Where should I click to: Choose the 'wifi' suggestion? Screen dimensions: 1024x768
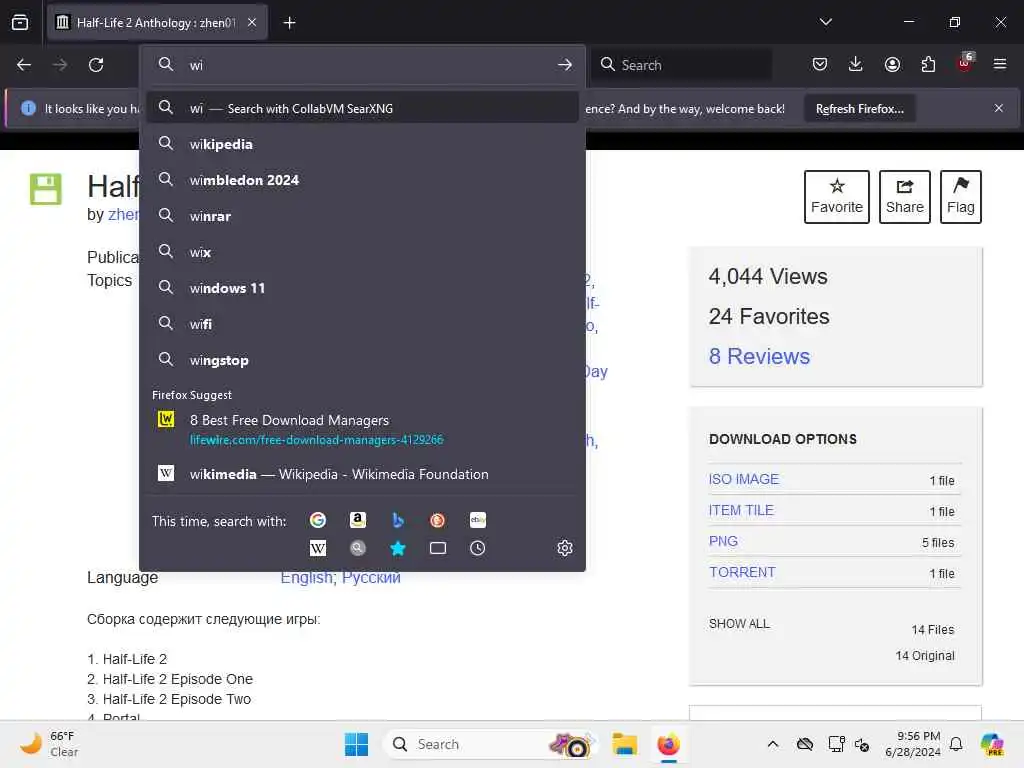[x=362, y=324]
